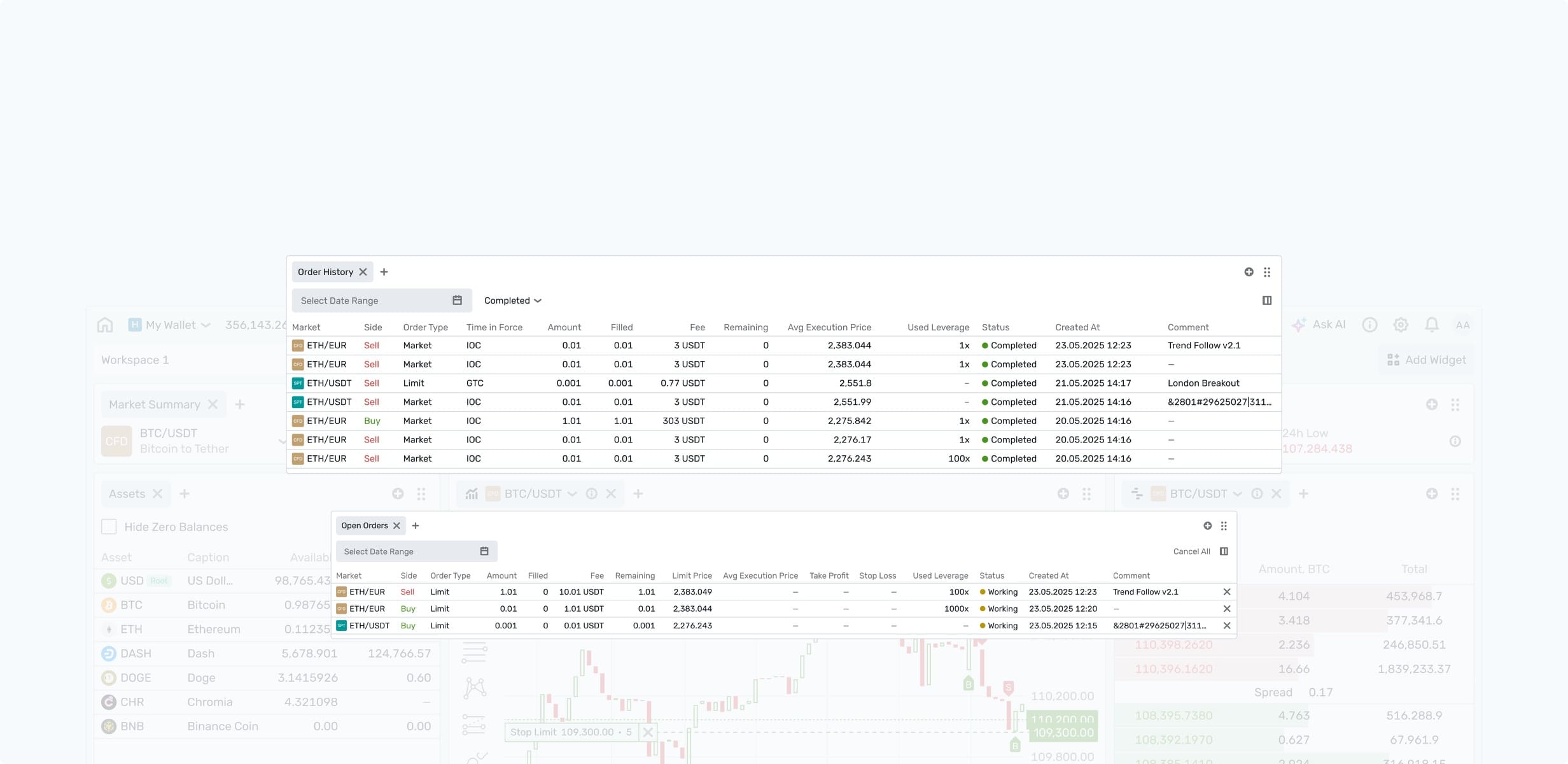Open info icon on BTC/USDT chart tab
This screenshot has width=1568, height=764.
(x=591, y=493)
